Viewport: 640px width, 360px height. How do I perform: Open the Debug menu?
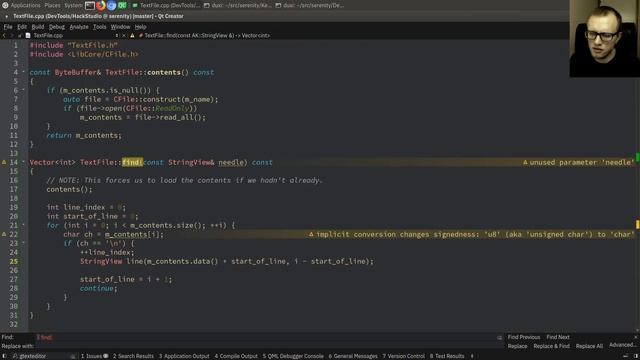(x=57, y=27)
